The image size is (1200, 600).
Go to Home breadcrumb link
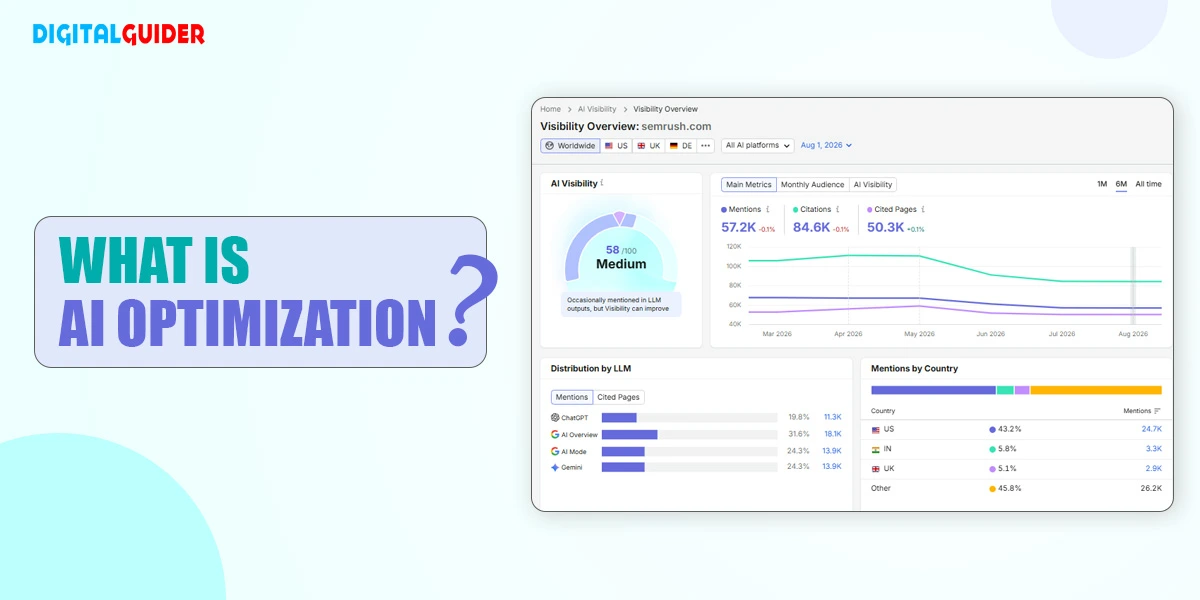(550, 109)
